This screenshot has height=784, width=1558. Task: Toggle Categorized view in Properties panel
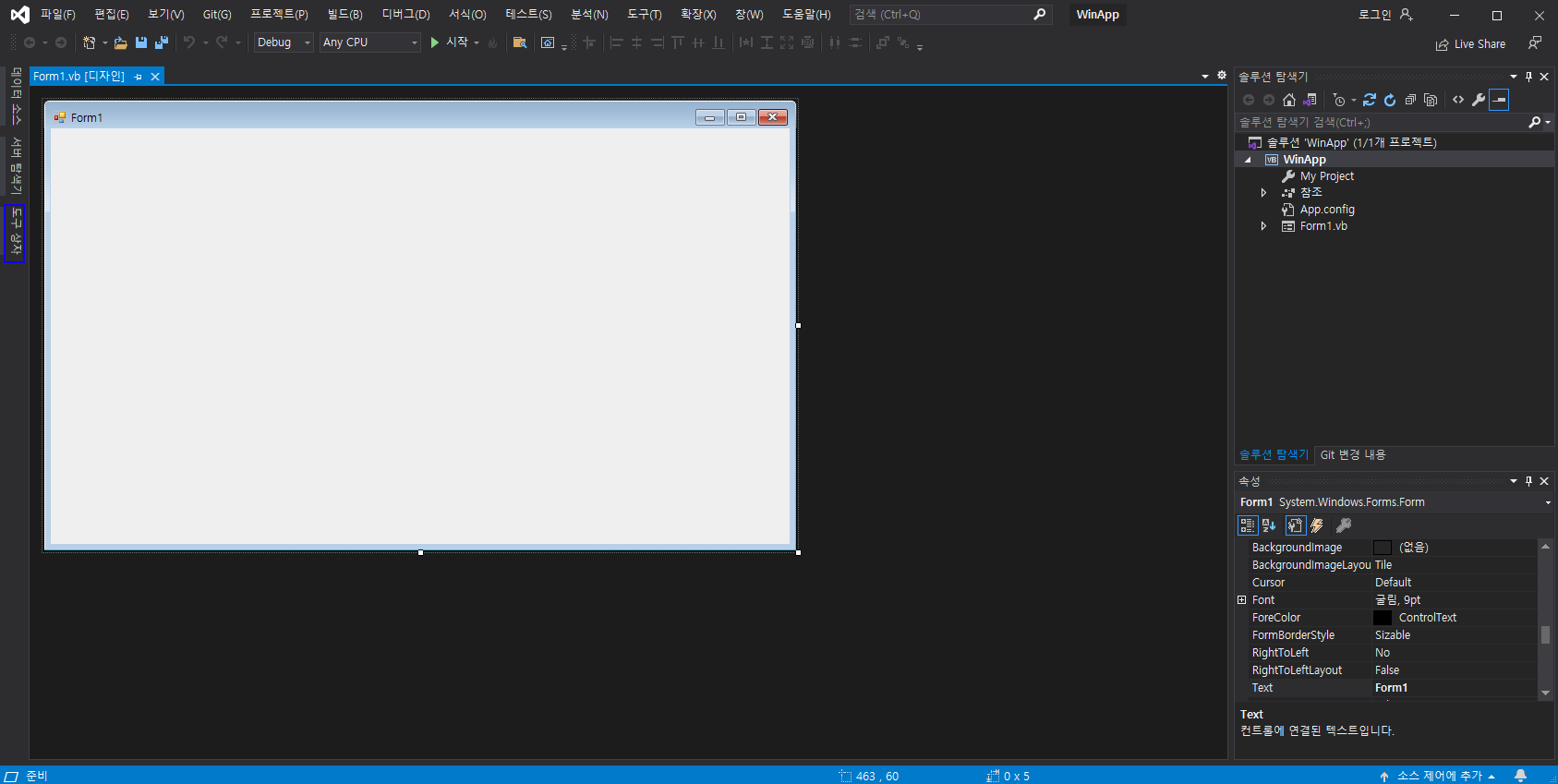click(1248, 525)
